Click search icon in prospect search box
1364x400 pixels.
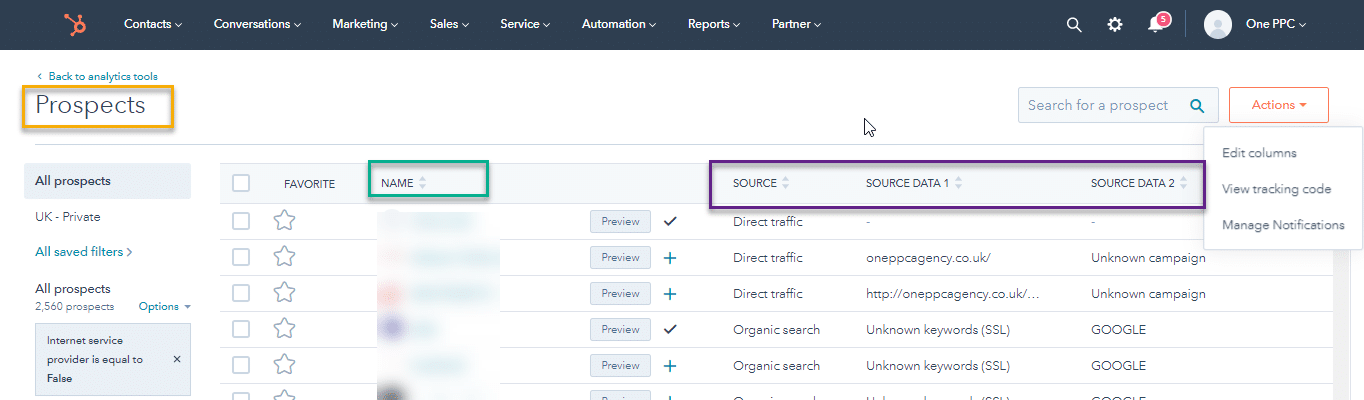click(x=1197, y=105)
